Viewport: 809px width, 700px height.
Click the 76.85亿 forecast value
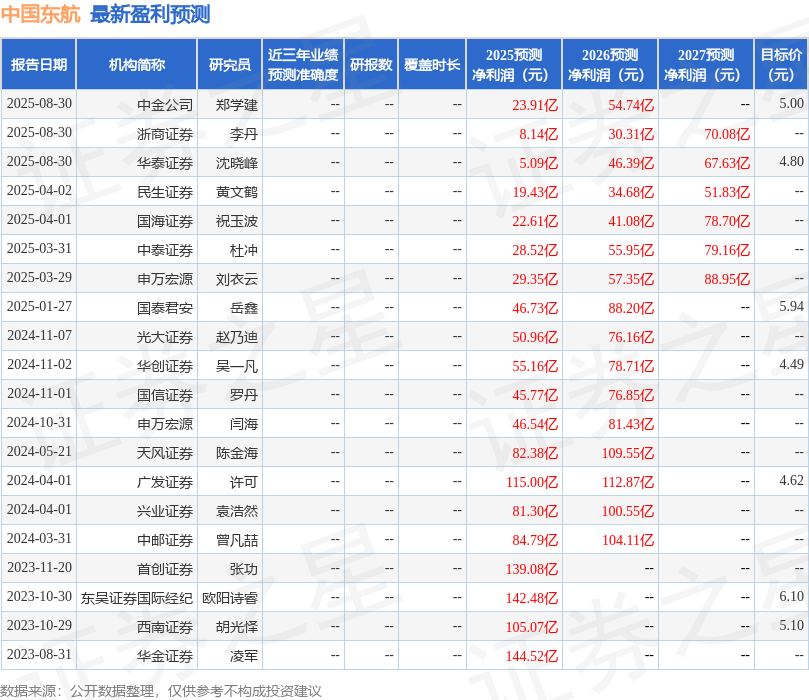click(631, 395)
